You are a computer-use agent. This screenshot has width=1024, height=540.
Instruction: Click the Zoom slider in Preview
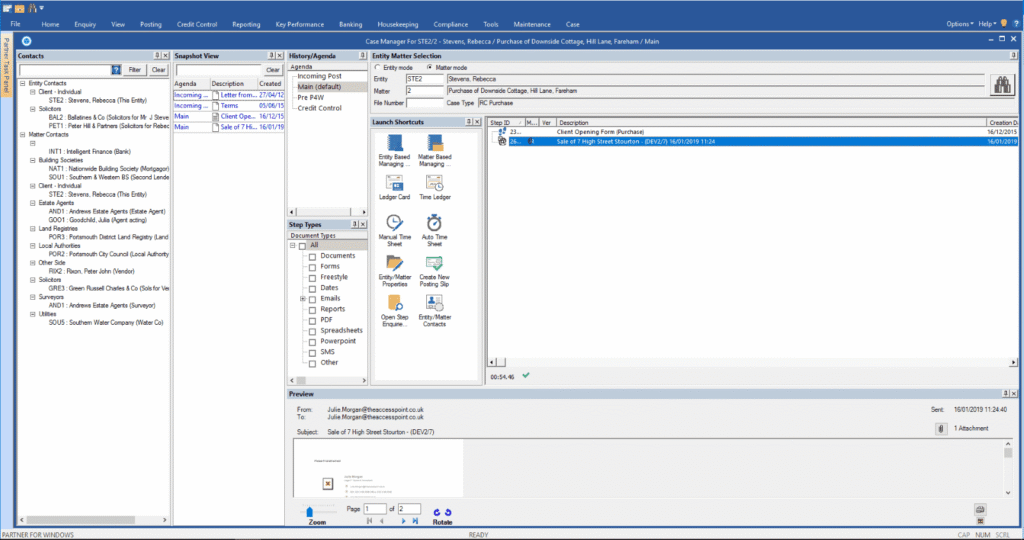tap(317, 511)
